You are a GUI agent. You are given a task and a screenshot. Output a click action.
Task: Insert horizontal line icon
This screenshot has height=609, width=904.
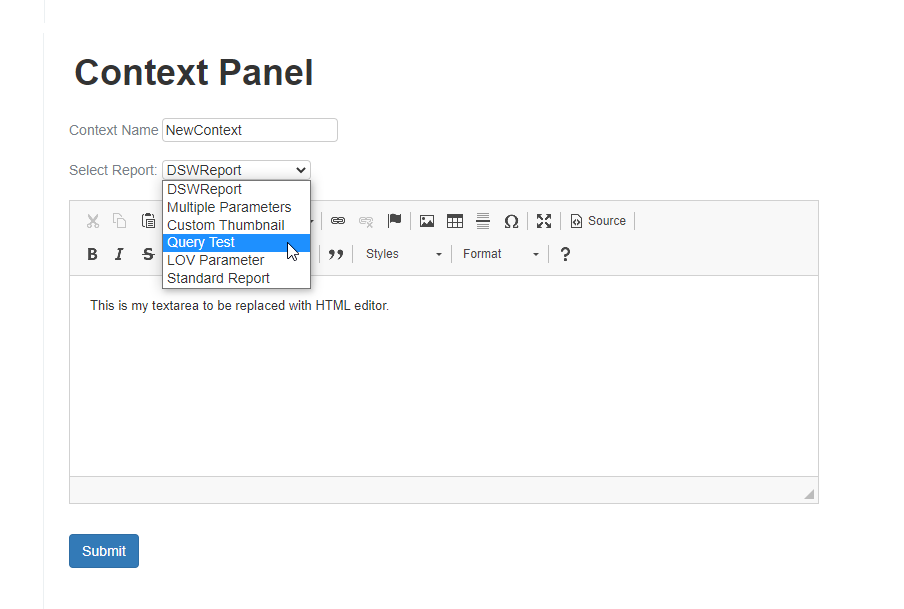click(x=483, y=221)
